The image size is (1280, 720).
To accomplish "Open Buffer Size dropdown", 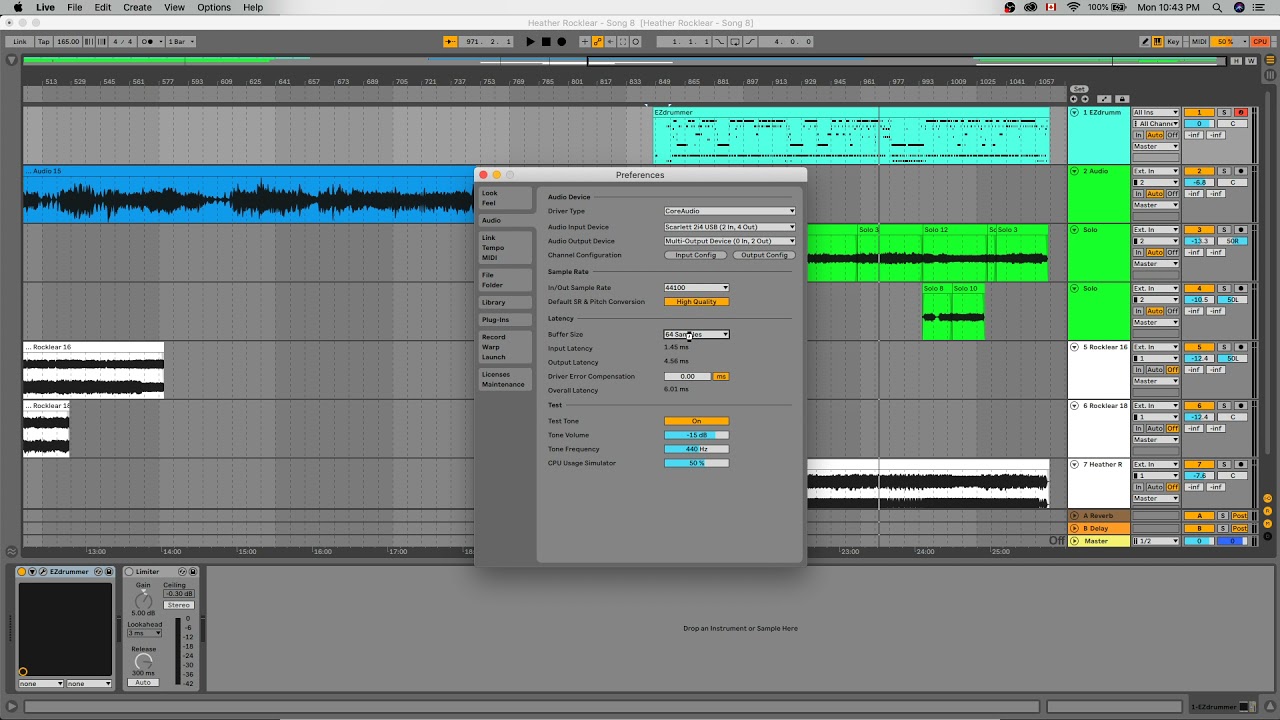I will (x=696, y=334).
